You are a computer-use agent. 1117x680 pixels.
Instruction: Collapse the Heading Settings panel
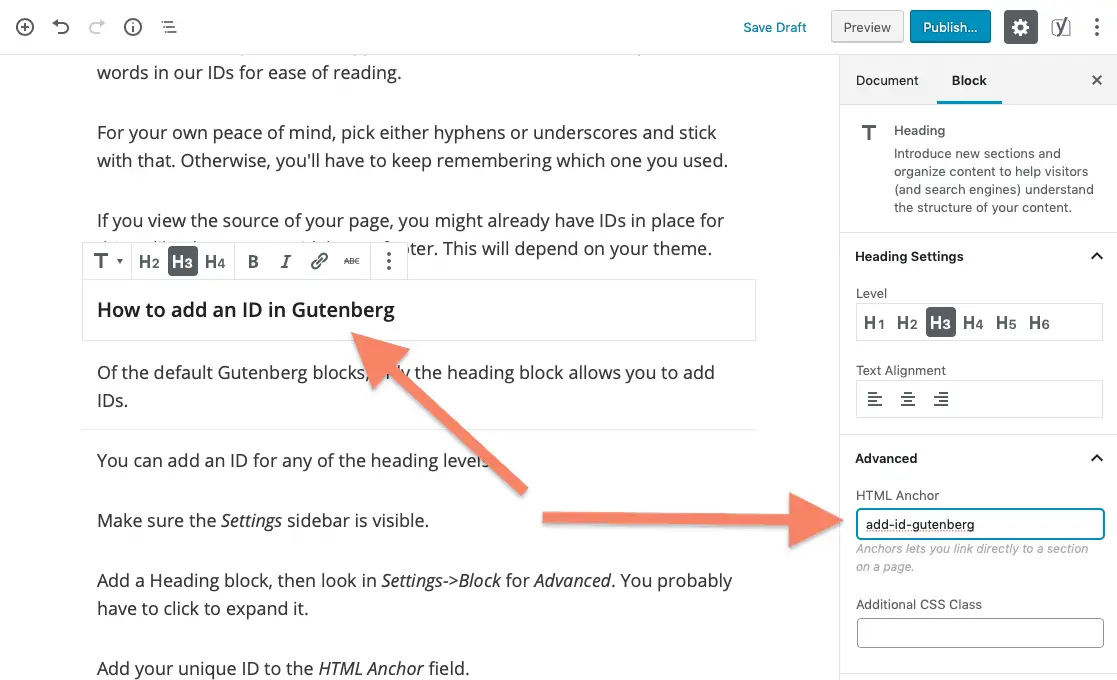[1096, 256]
